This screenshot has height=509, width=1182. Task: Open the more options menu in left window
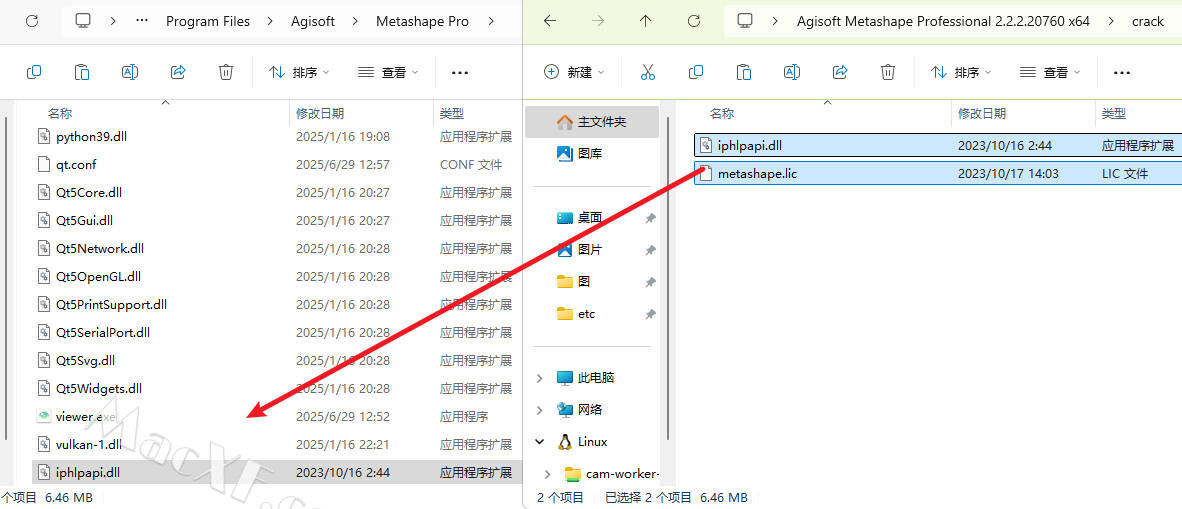(x=460, y=72)
